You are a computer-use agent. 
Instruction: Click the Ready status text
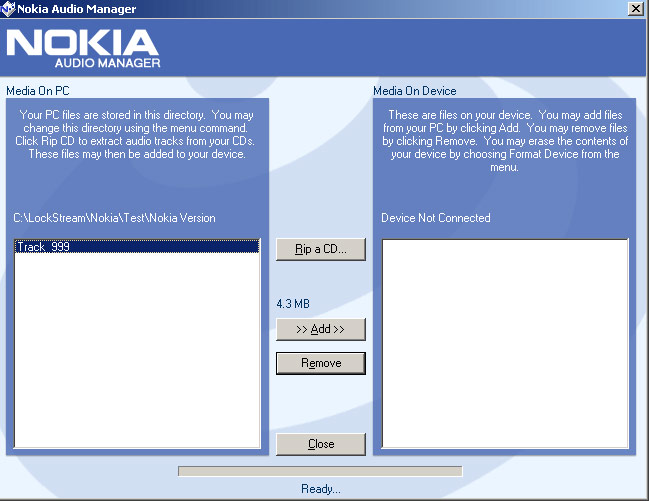[321, 489]
